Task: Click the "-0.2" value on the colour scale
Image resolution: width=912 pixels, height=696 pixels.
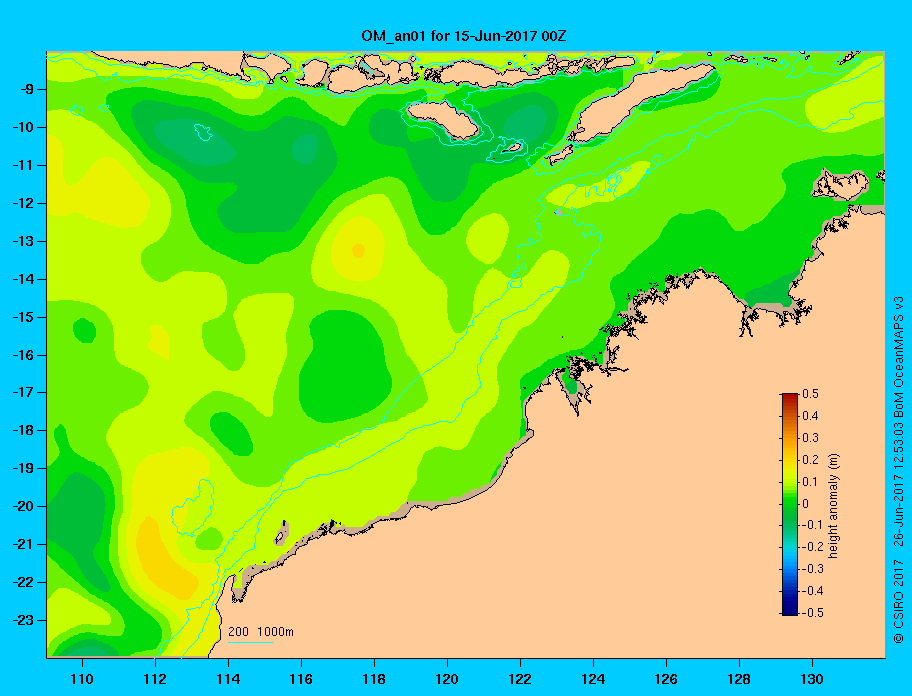Action: click(x=813, y=547)
